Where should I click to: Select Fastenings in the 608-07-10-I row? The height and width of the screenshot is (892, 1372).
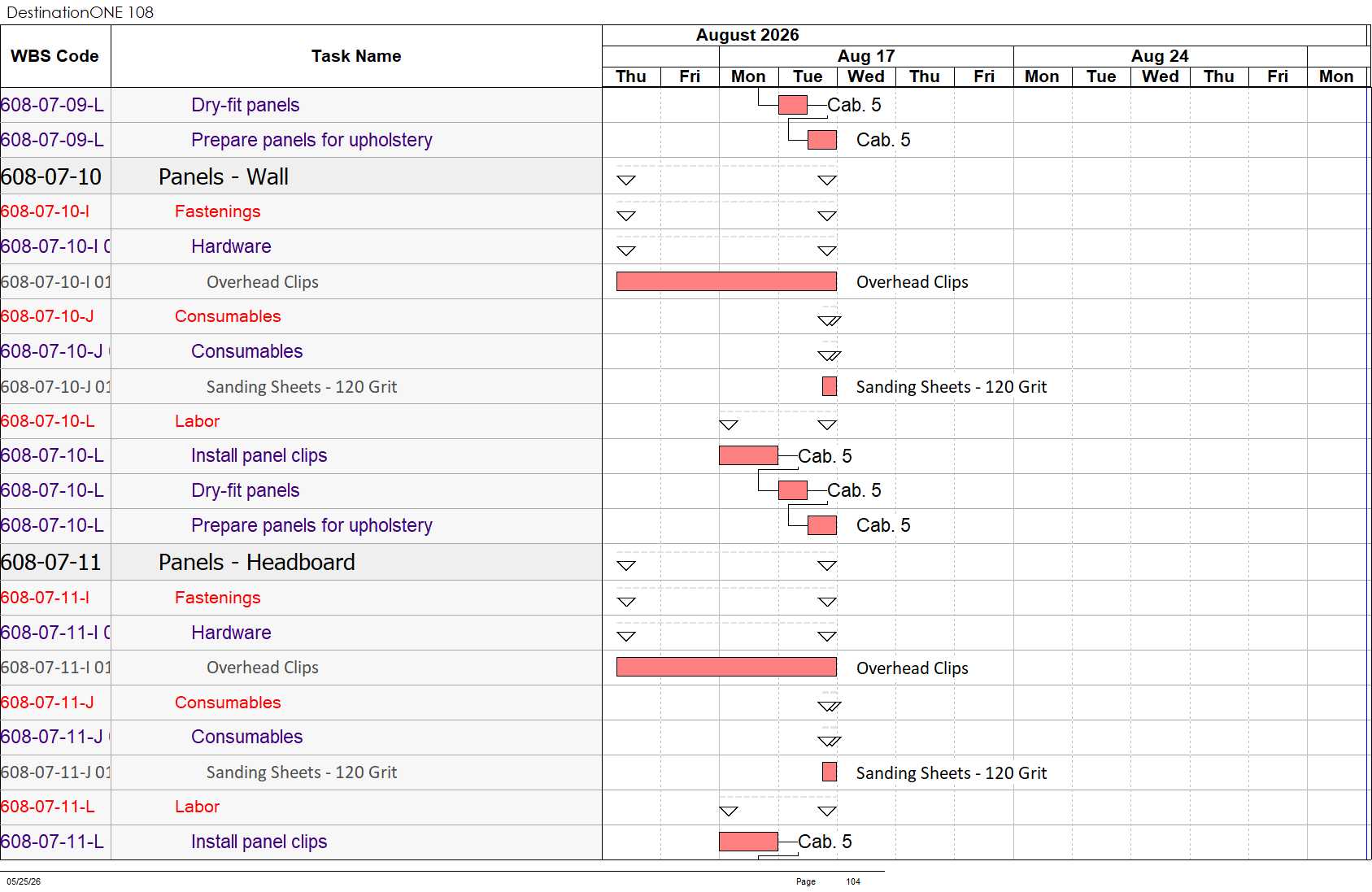click(x=218, y=211)
